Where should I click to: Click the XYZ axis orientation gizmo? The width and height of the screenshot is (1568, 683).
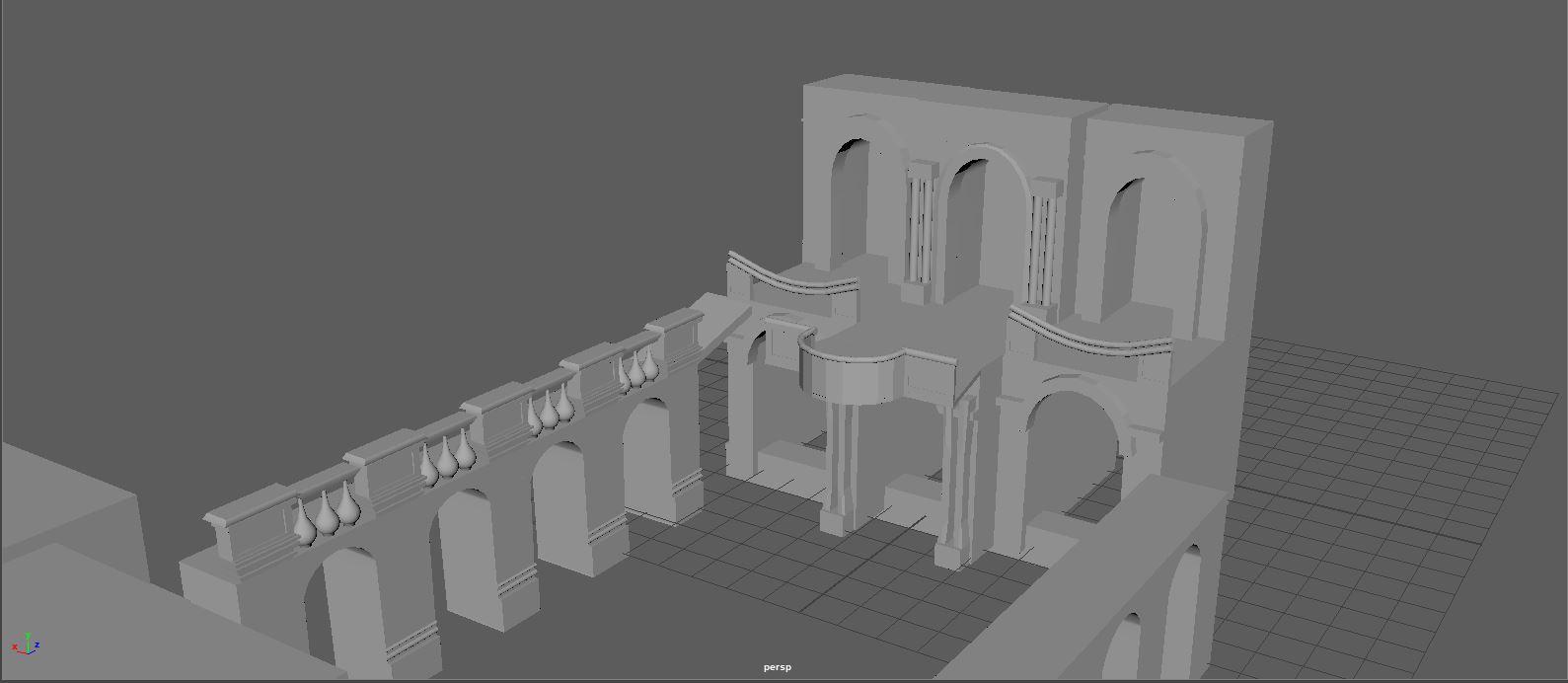pos(27,645)
